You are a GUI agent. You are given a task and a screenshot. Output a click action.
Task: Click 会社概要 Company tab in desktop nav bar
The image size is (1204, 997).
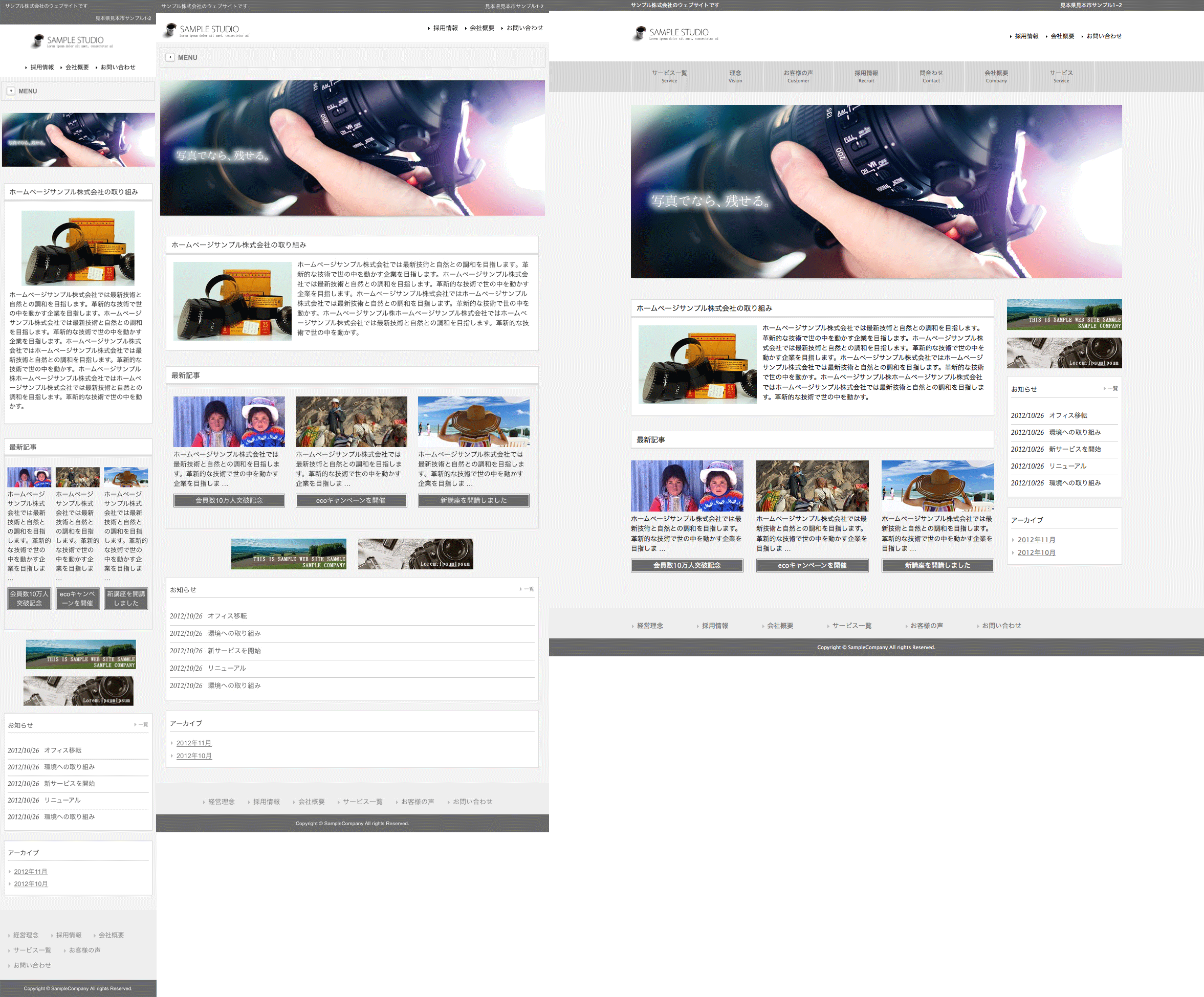(x=996, y=76)
